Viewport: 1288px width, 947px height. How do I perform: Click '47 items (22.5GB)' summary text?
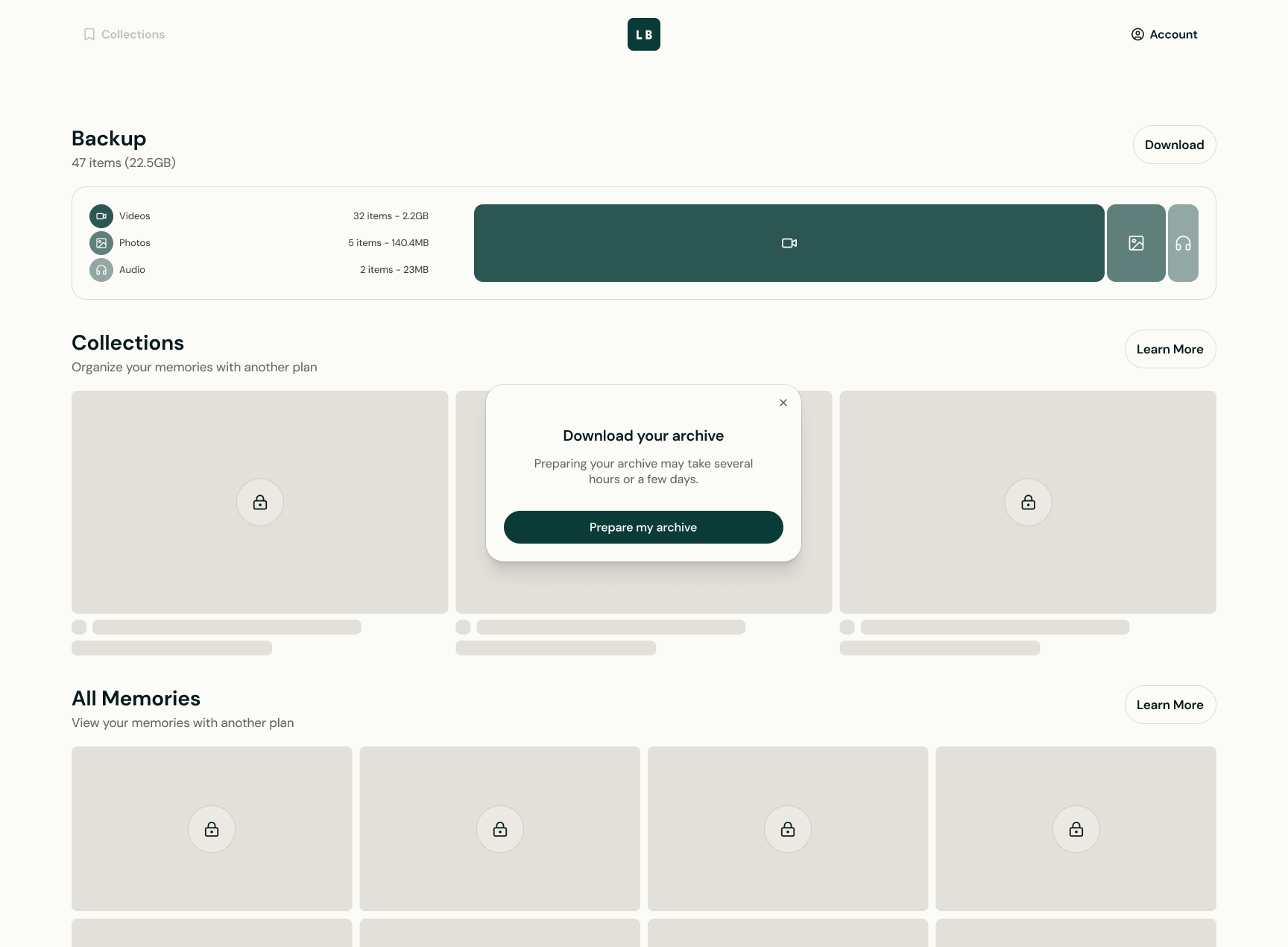tap(124, 163)
